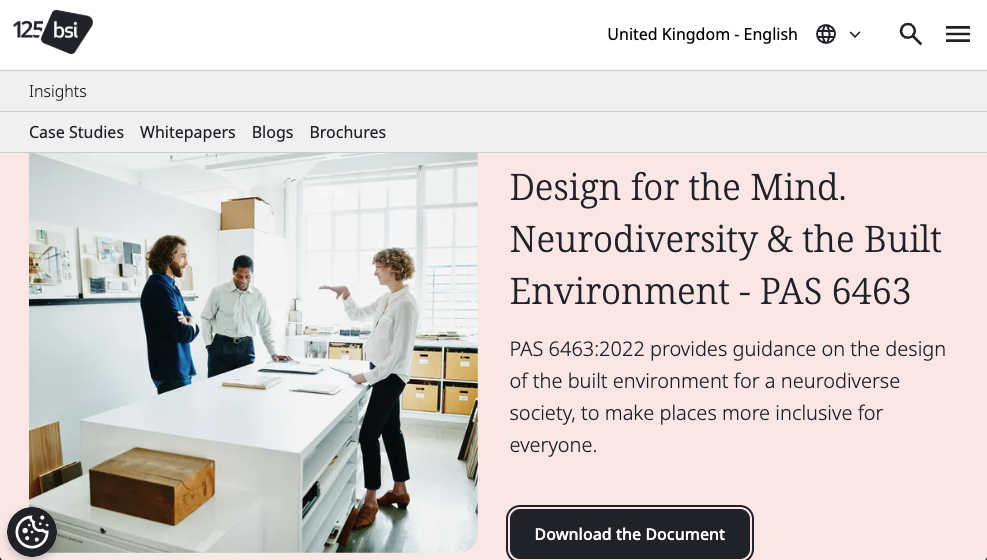Click Download the Document button
The width and height of the screenshot is (987, 560).
(629, 534)
